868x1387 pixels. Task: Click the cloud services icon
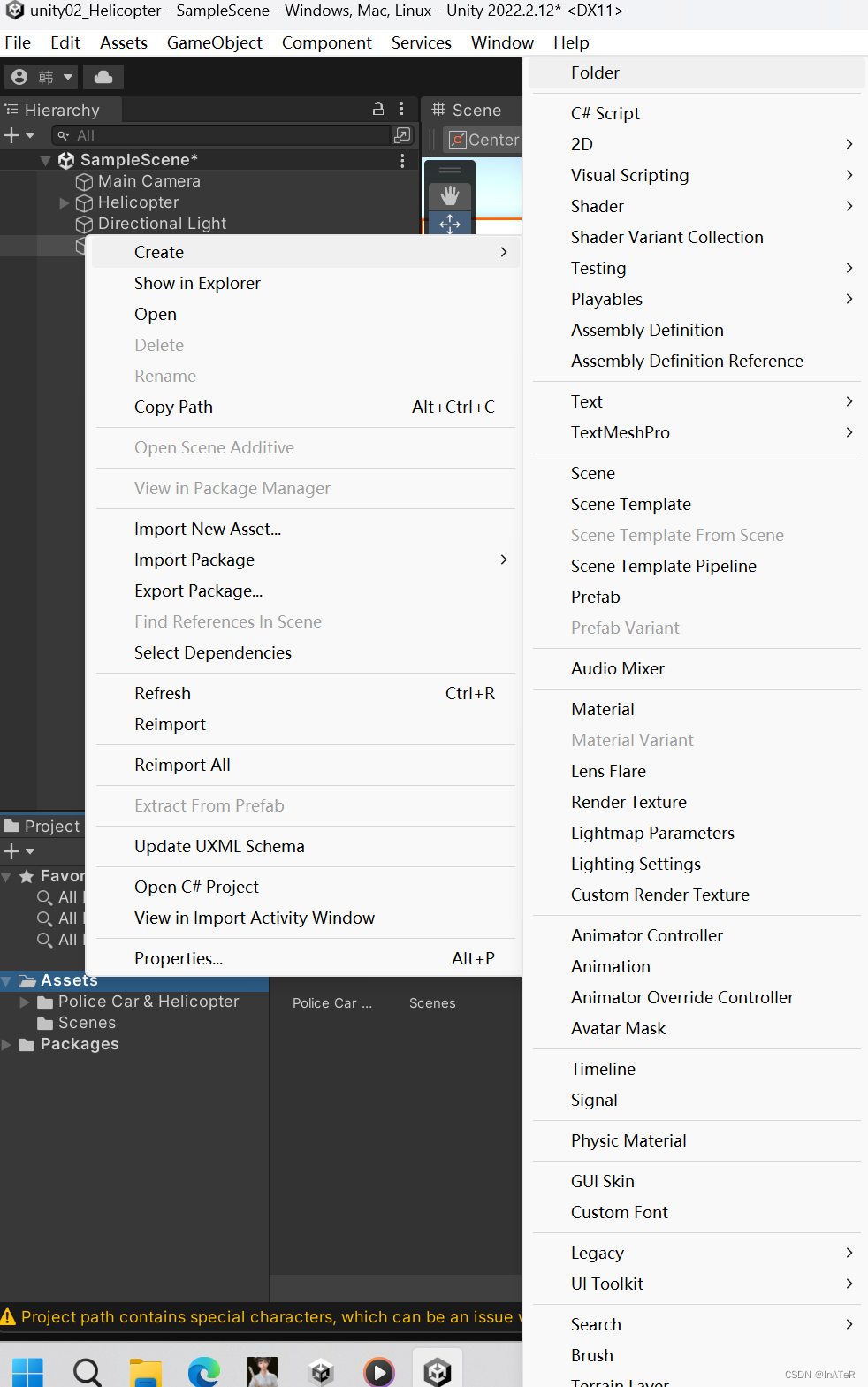[x=103, y=77]
